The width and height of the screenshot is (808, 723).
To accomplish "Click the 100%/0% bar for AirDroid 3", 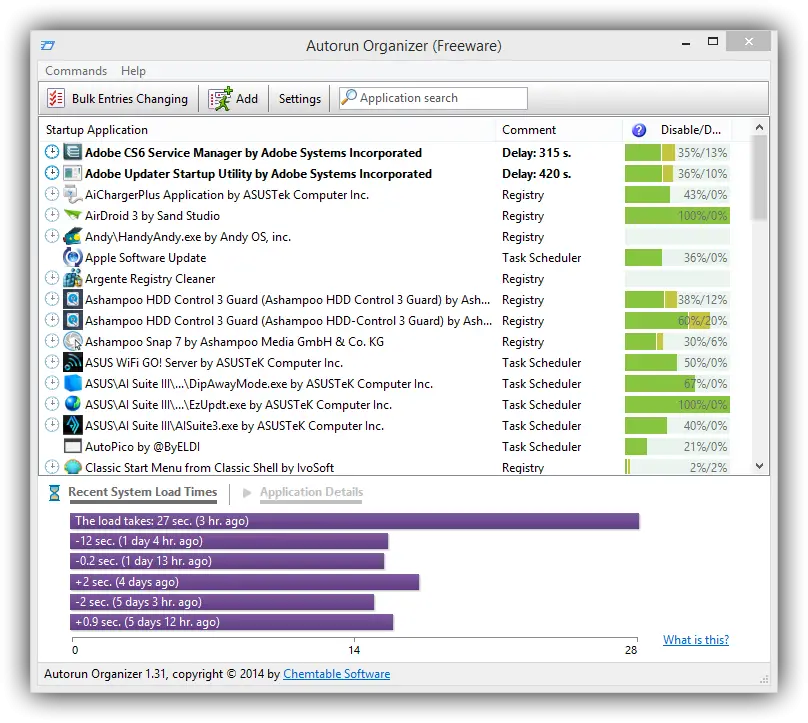I will click(x=677, y=215).
